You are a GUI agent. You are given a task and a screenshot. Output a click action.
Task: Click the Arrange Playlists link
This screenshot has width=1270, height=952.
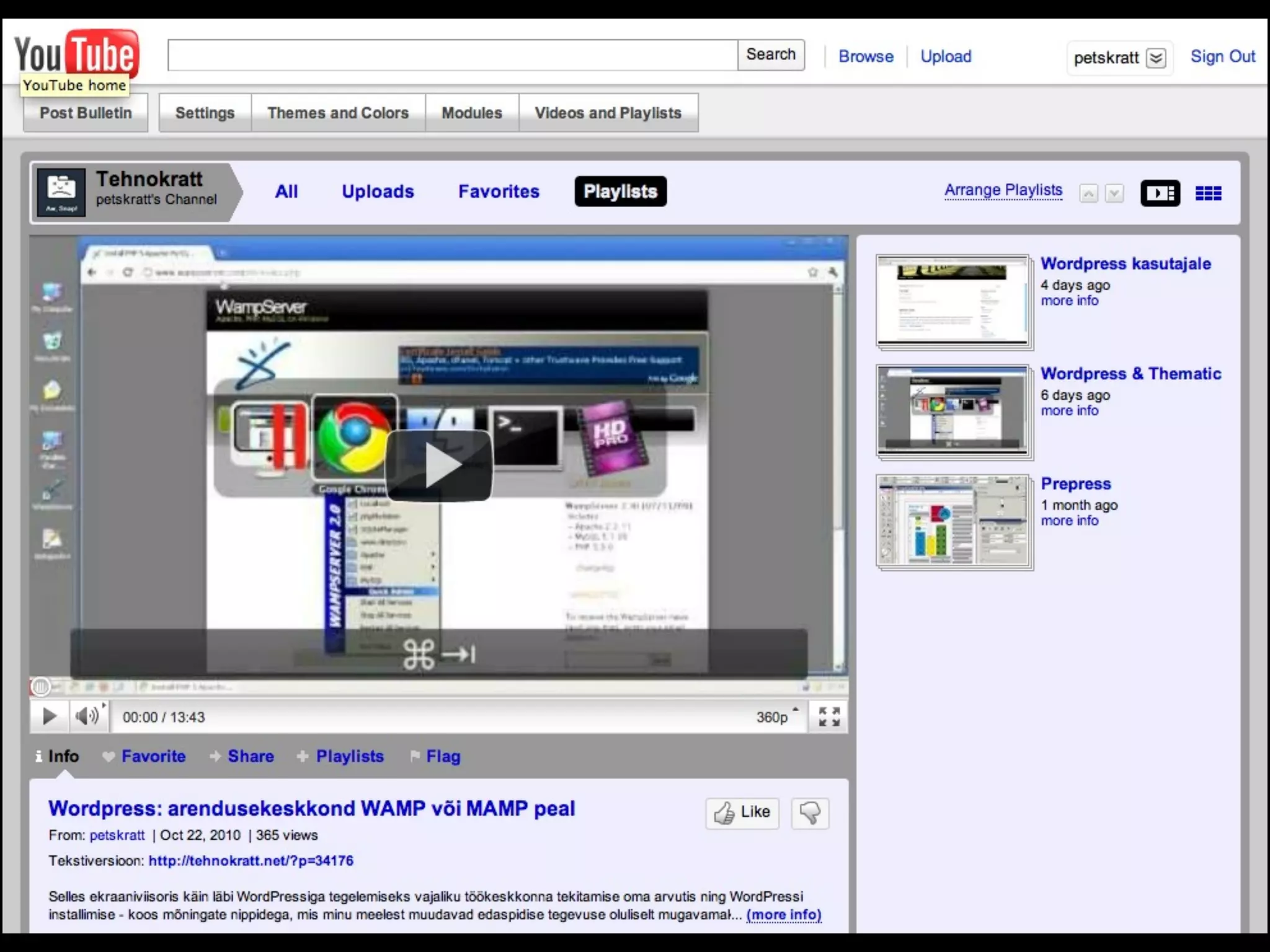1003,190
